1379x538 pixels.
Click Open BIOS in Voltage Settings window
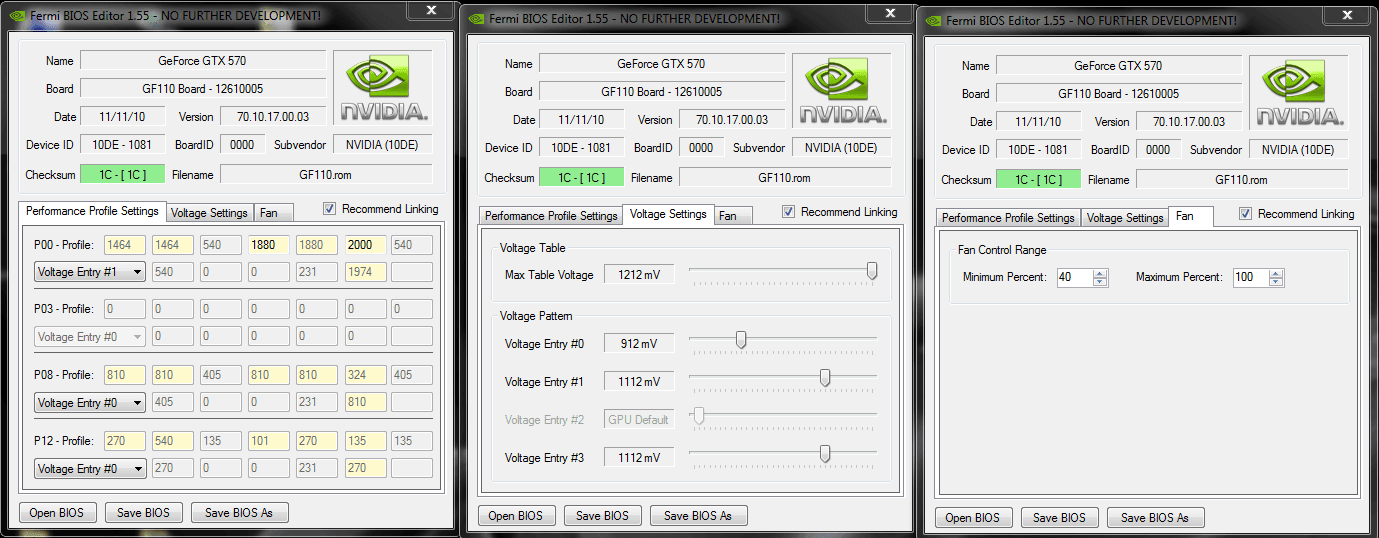516,515
